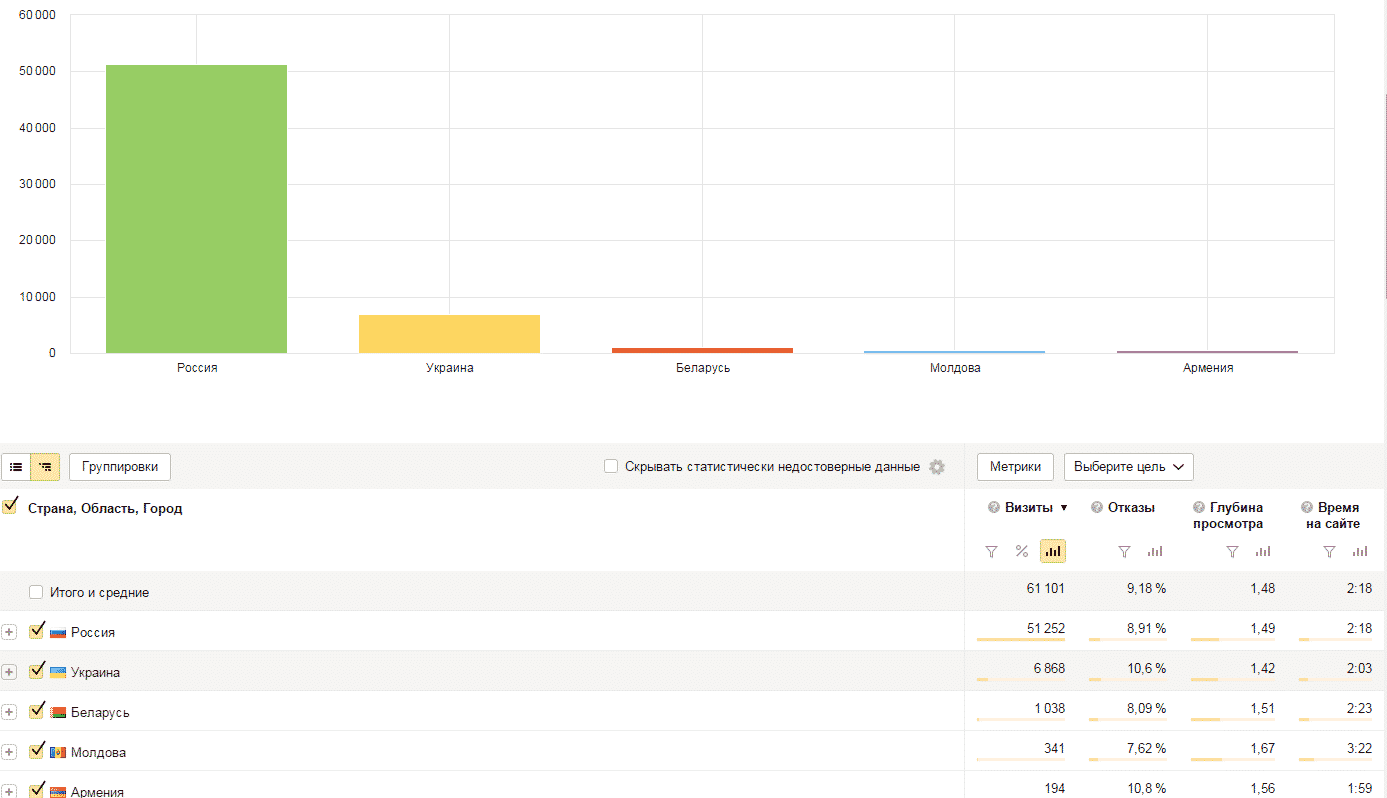Filter by Отказы funnel icon
The width and height of the screenshot is (1387, 798).
tap(1124, 551)
